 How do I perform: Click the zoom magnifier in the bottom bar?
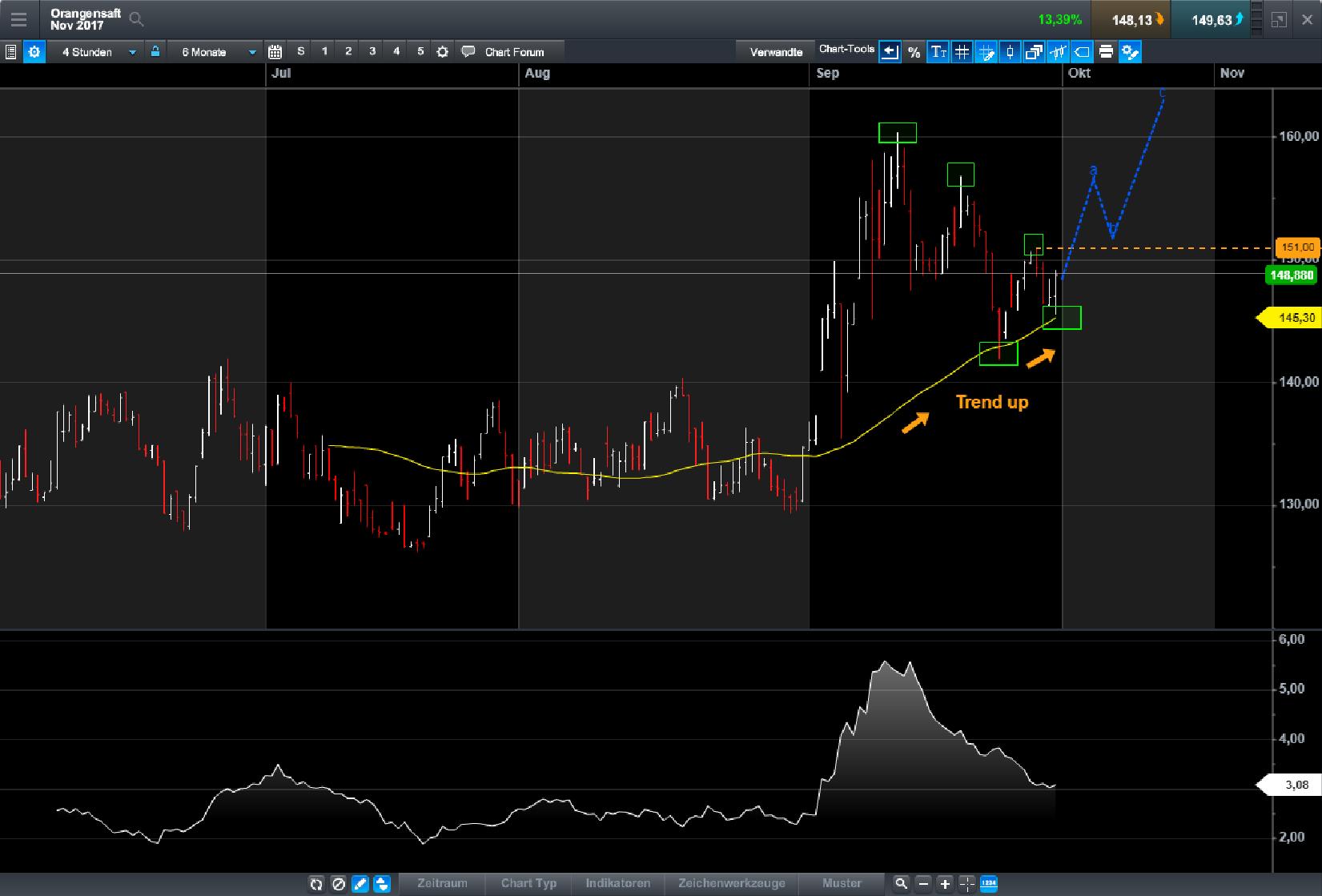pos(902,884)
